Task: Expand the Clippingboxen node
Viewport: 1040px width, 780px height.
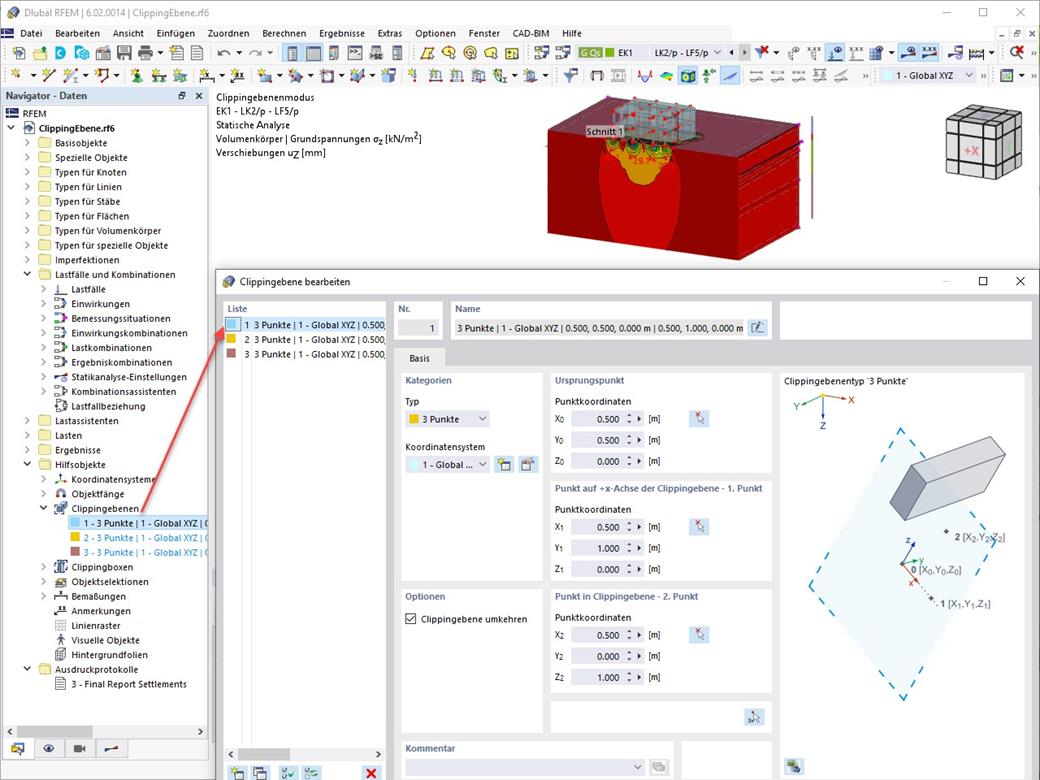Action: tap(44, 566)
